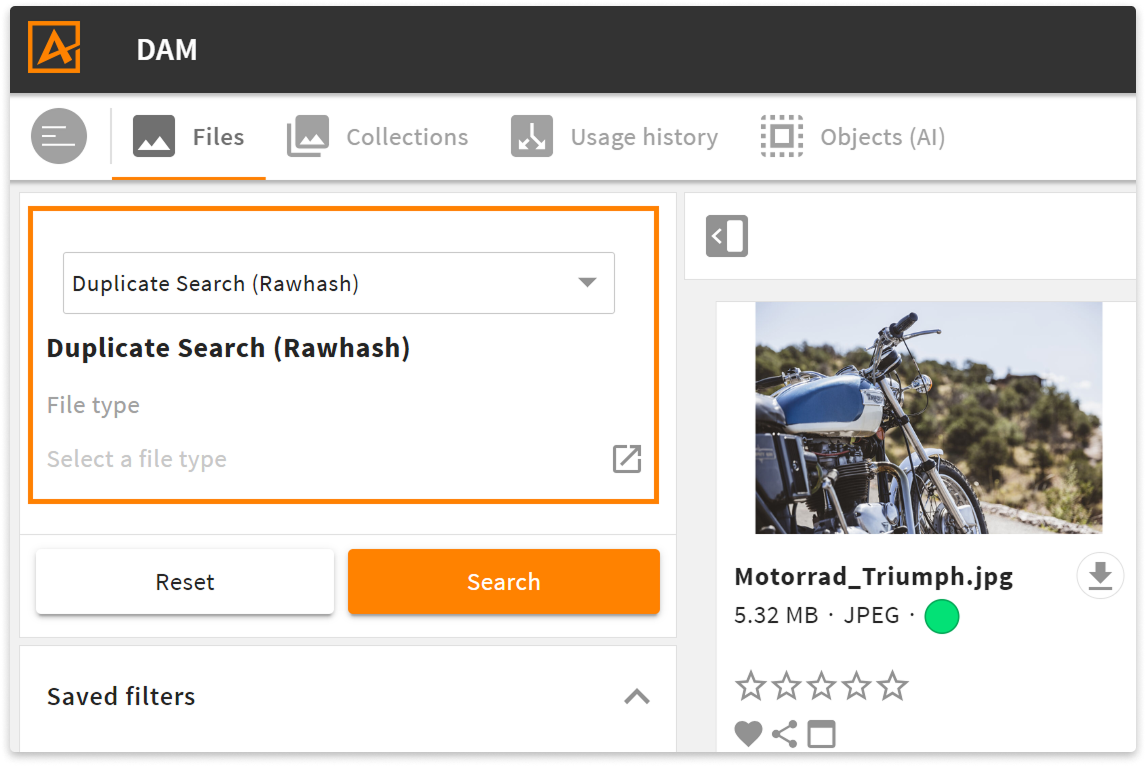Switch to the Files tab
This screenshot has height=766, width=1146.
coord(189,137)
